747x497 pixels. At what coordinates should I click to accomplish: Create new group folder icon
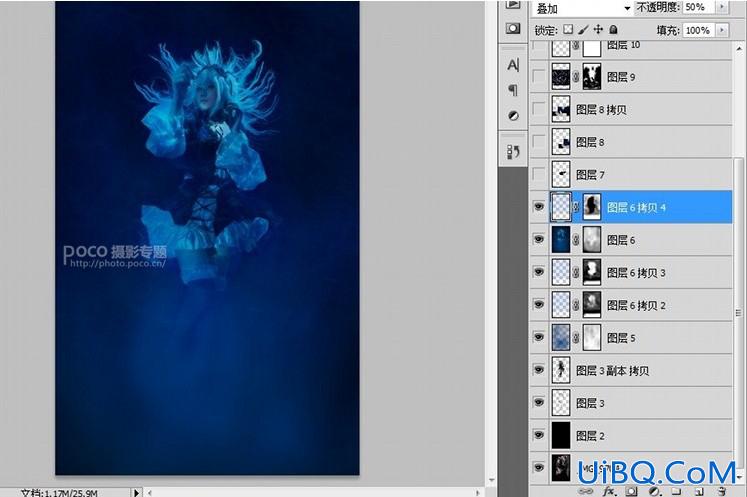(x=676, y=491)
